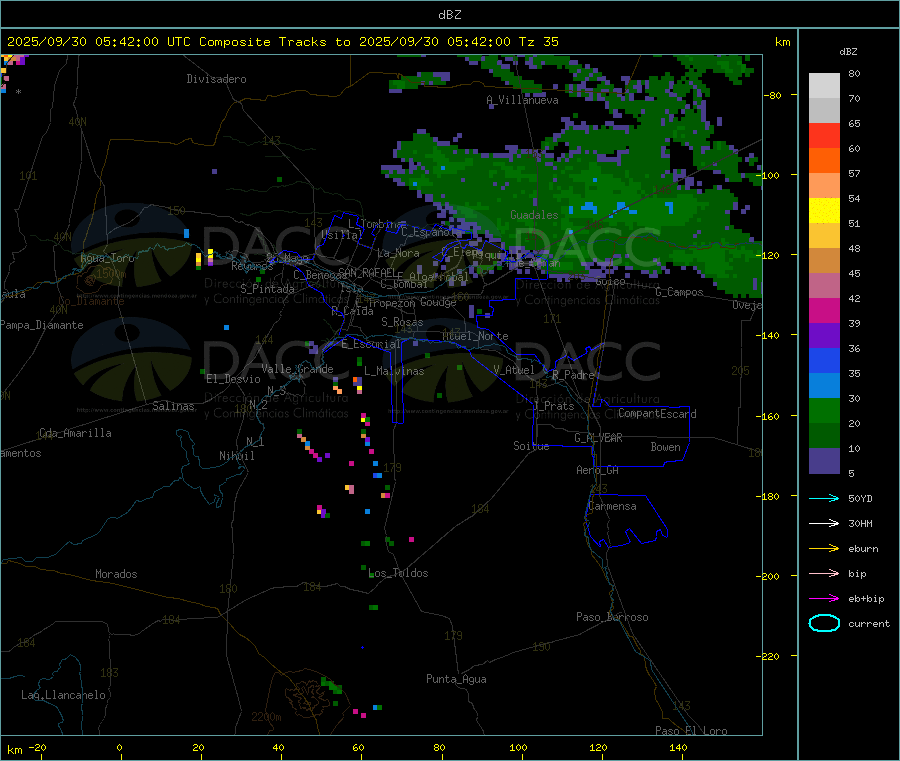Screen dimensions: 900x761
Task: Click the '100' km horizontal axis tick
Action: click(x=518, y=747)
